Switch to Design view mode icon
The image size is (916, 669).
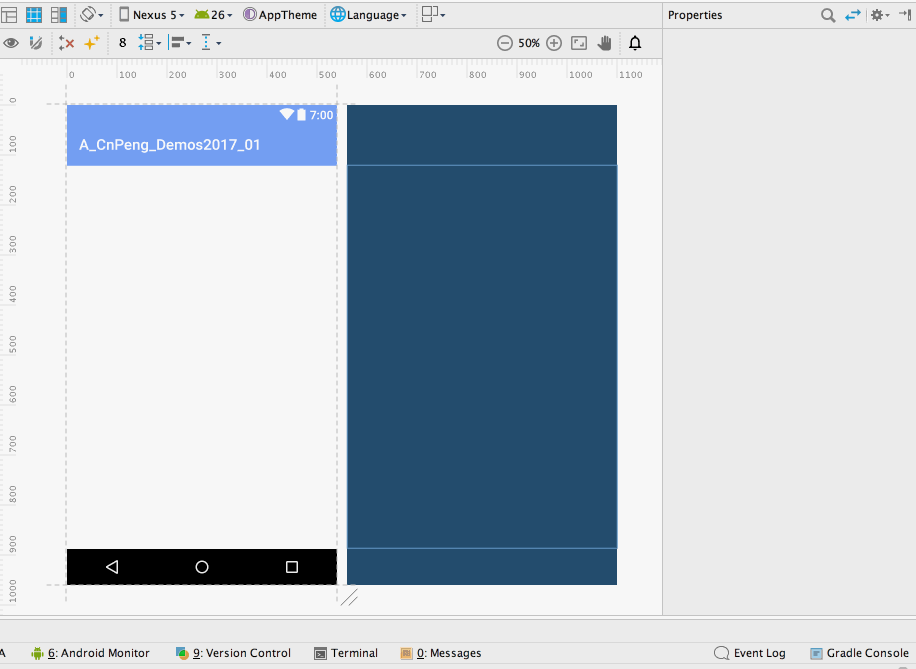[x=9, y=15]
